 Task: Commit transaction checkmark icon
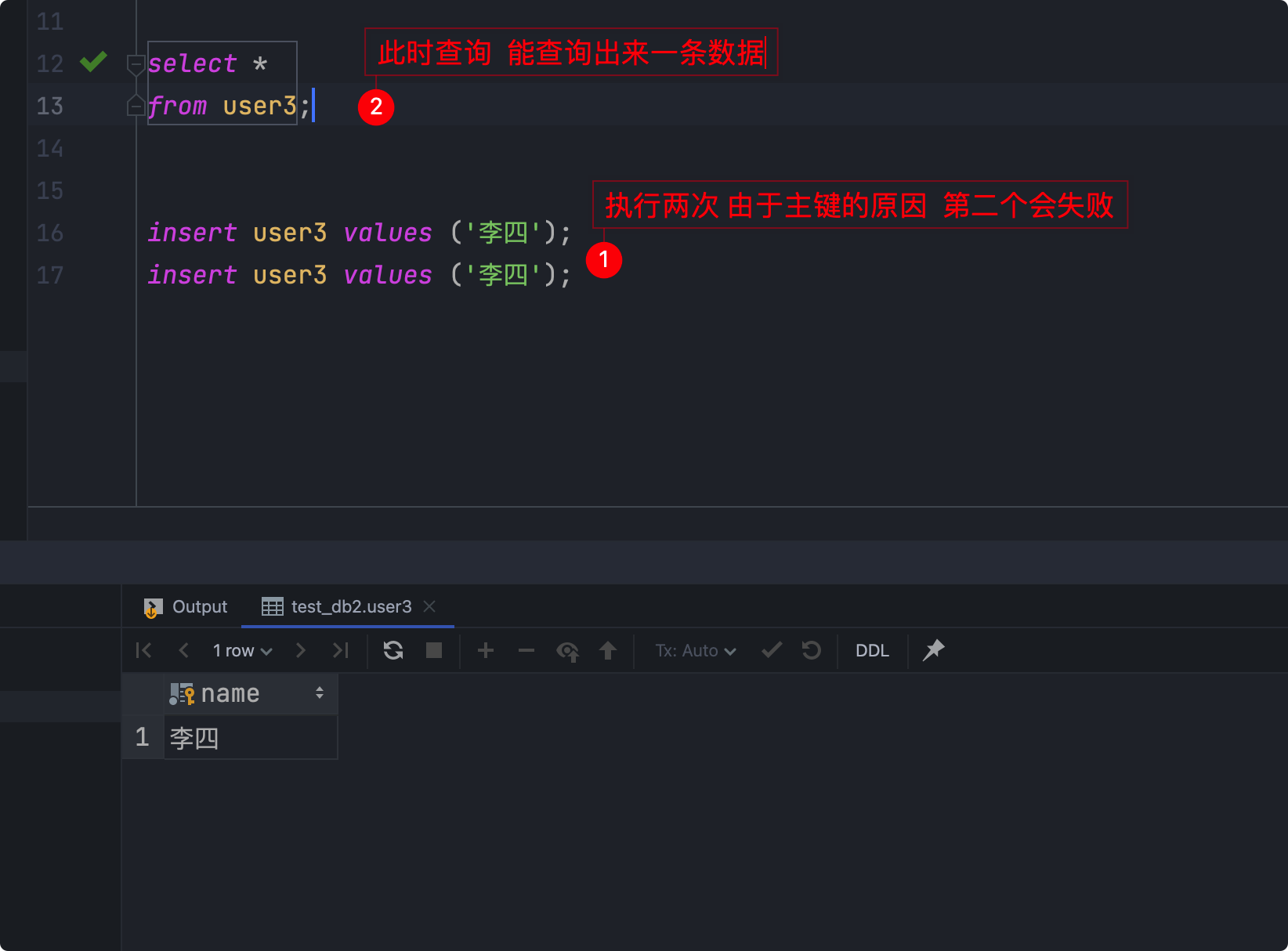point(772,649)
